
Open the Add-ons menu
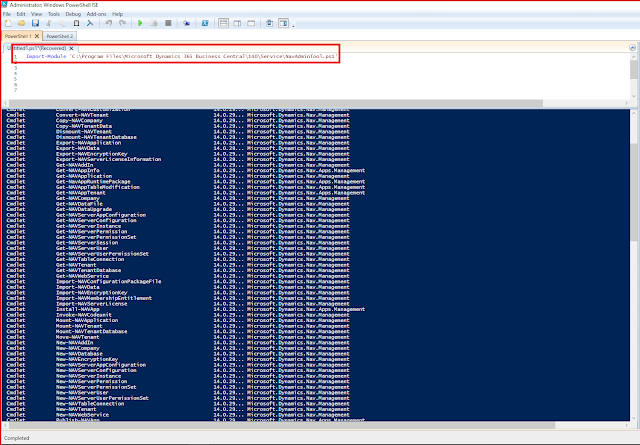pyautogui.click(x=96, y=14)
